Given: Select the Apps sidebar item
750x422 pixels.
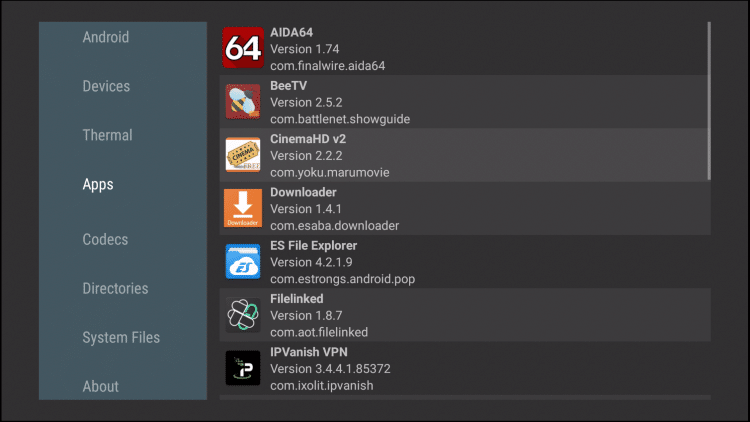Looking at the screenshot, I should tap(98, 184).
